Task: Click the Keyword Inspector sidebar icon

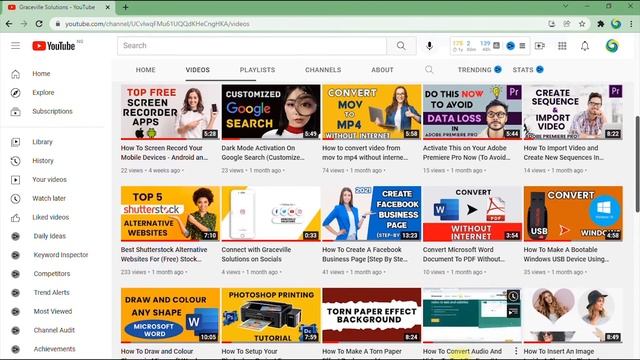Action: [x=16, y=255]
